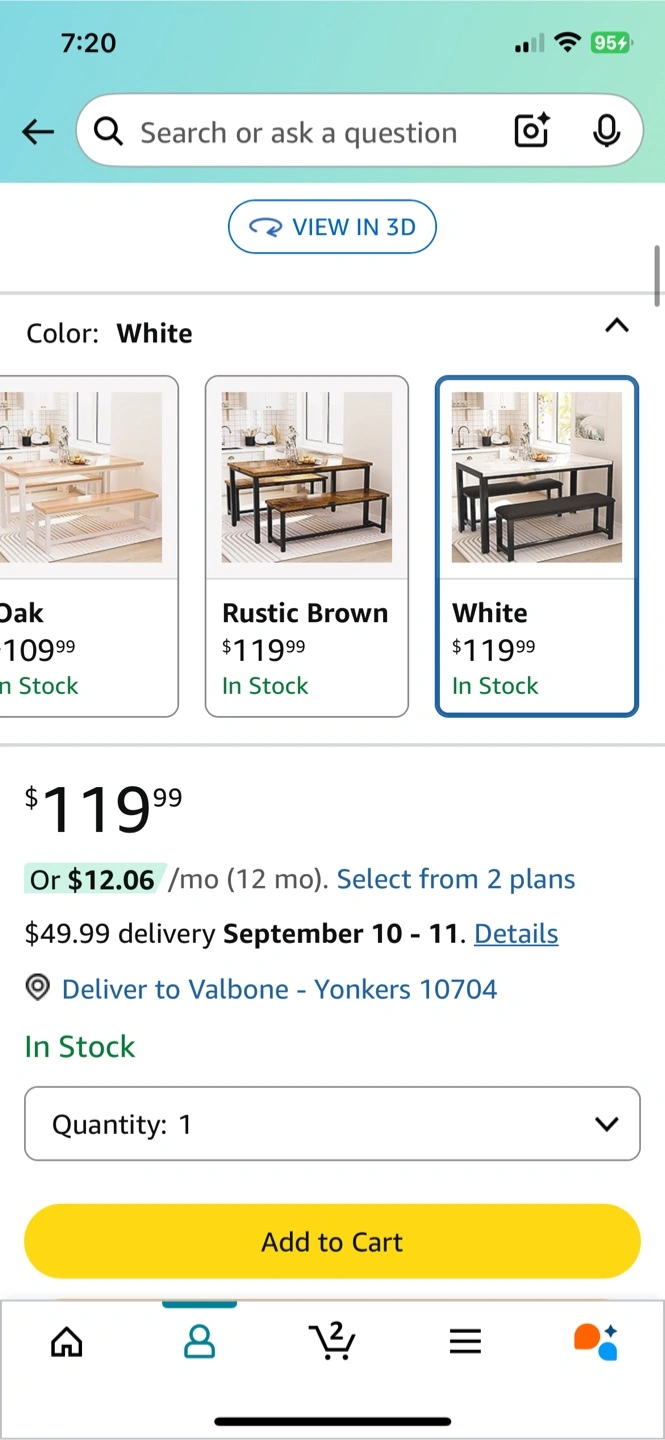Select the Rustic Brown color option

click(307, 546)
